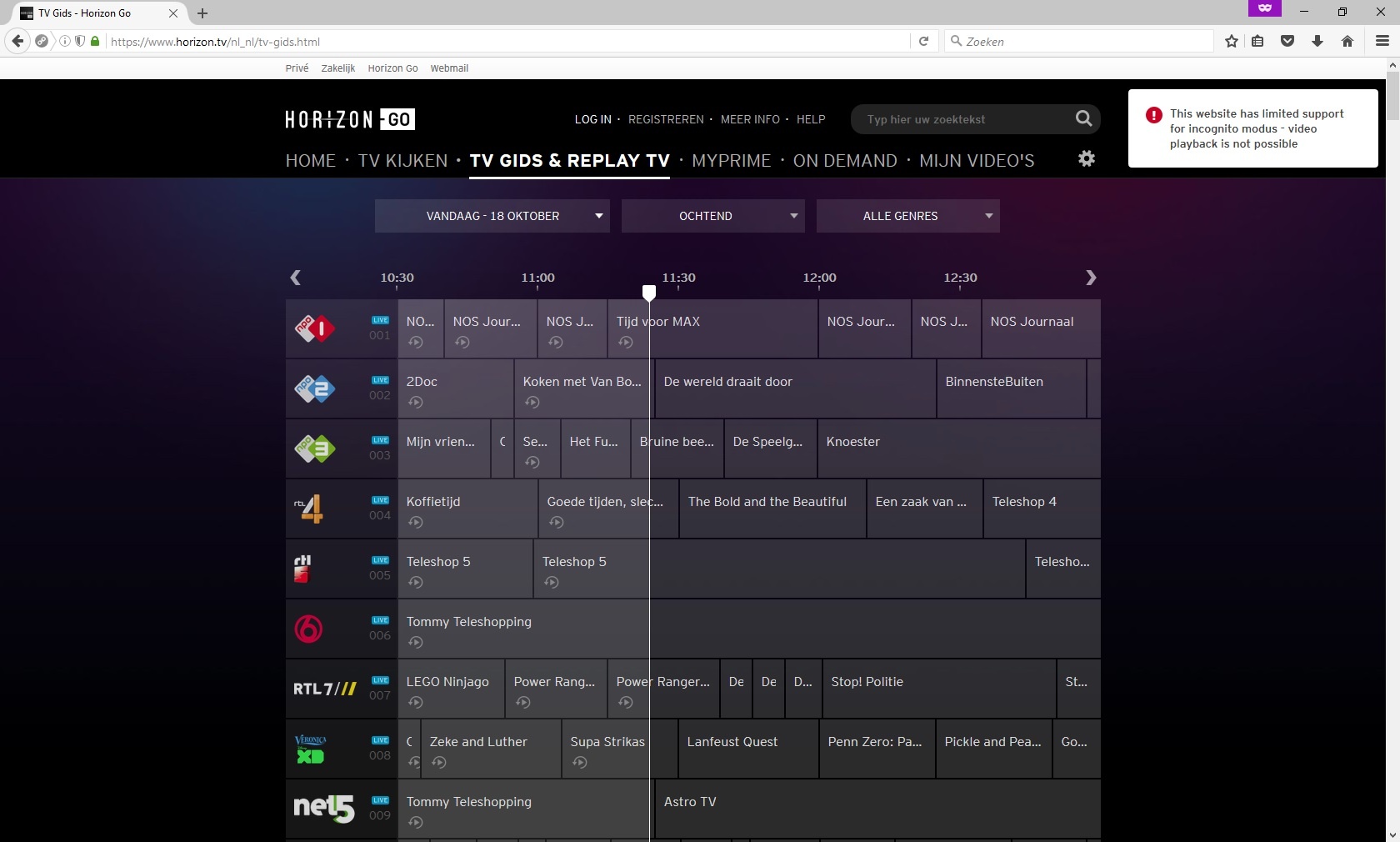Open the MyPrime tab
1400x842 pixels.
pos(732,161)
